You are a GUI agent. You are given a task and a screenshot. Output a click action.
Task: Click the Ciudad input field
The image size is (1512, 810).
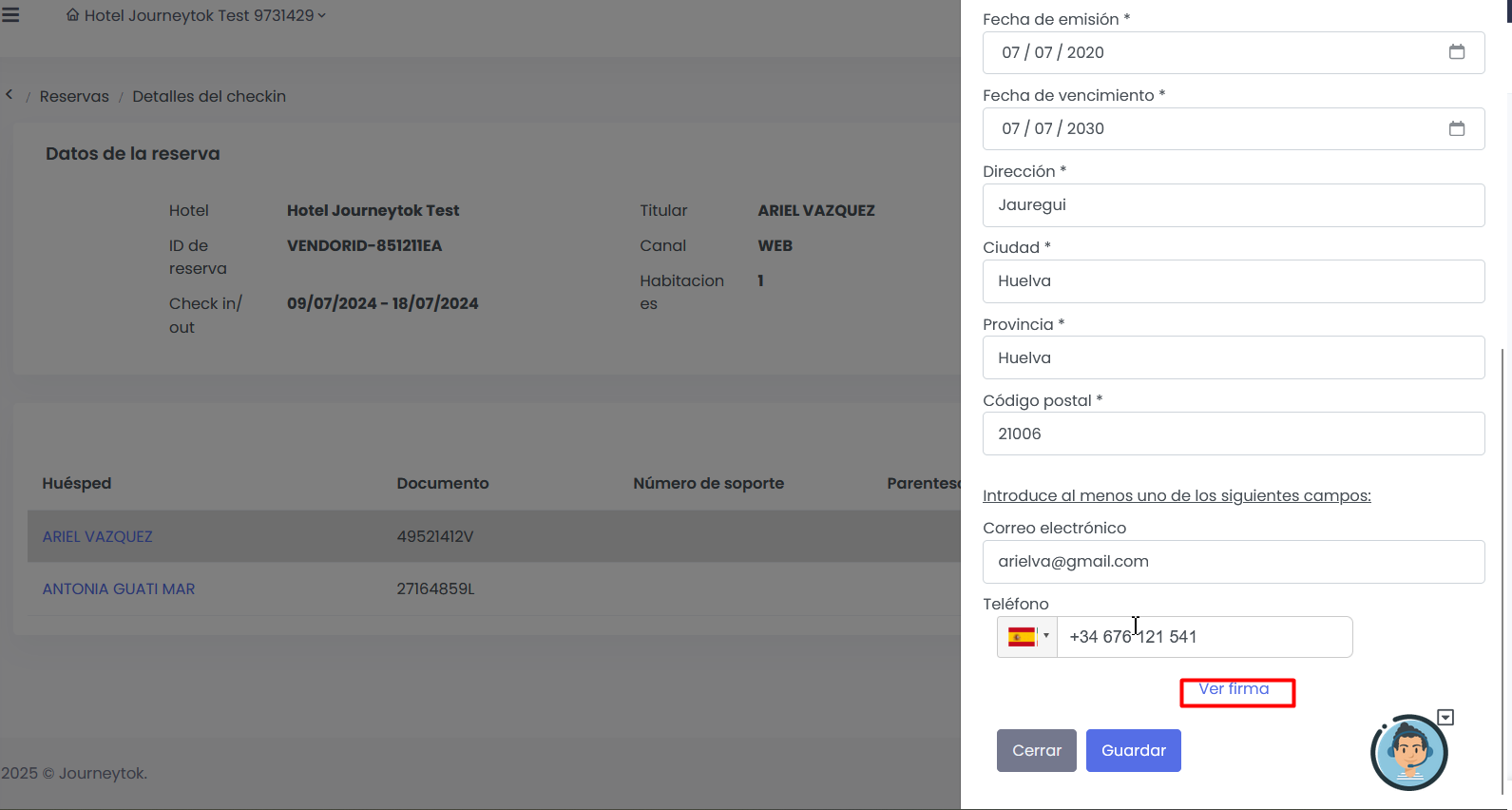(1233, 281)
